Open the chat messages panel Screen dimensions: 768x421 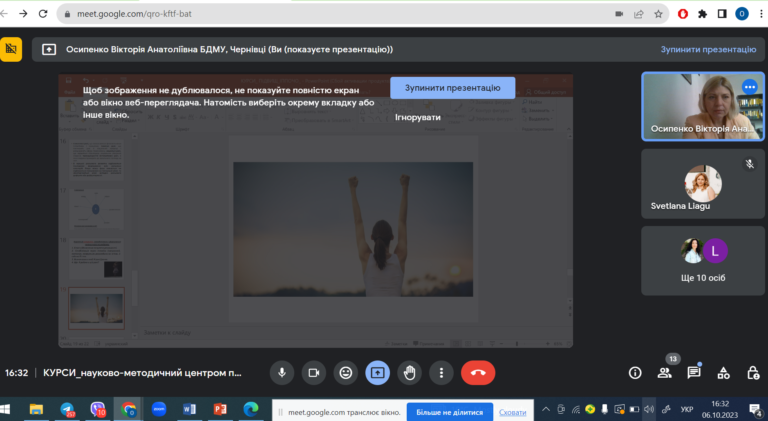click(x=694, y=372)
